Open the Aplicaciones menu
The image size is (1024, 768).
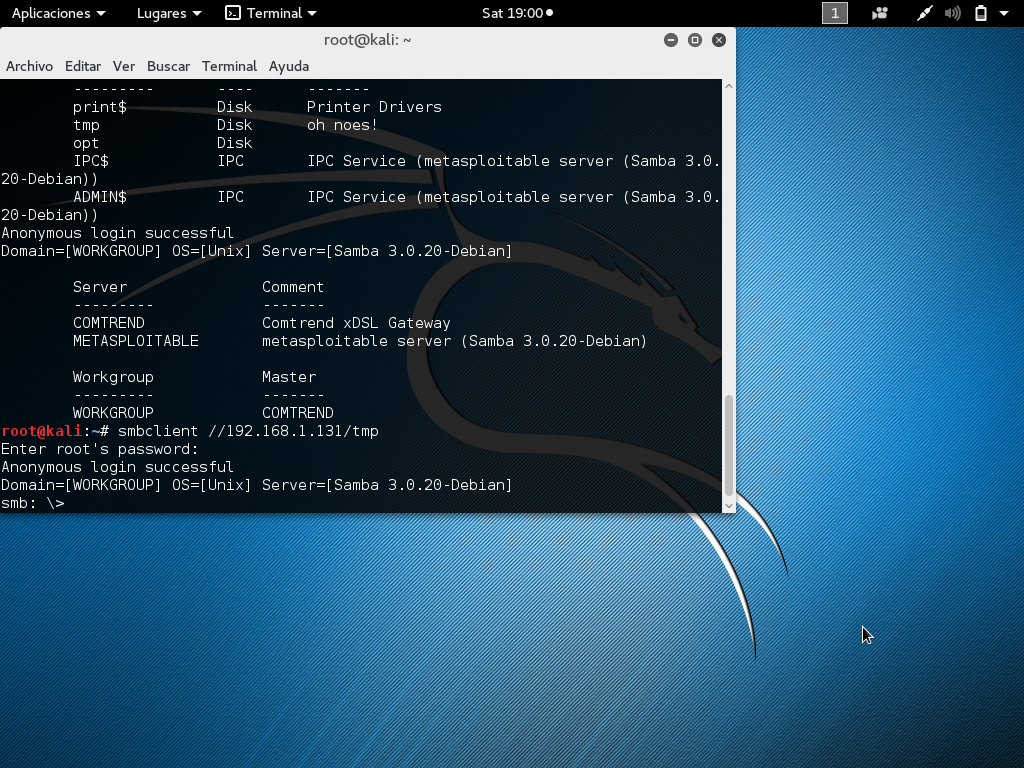58,13
